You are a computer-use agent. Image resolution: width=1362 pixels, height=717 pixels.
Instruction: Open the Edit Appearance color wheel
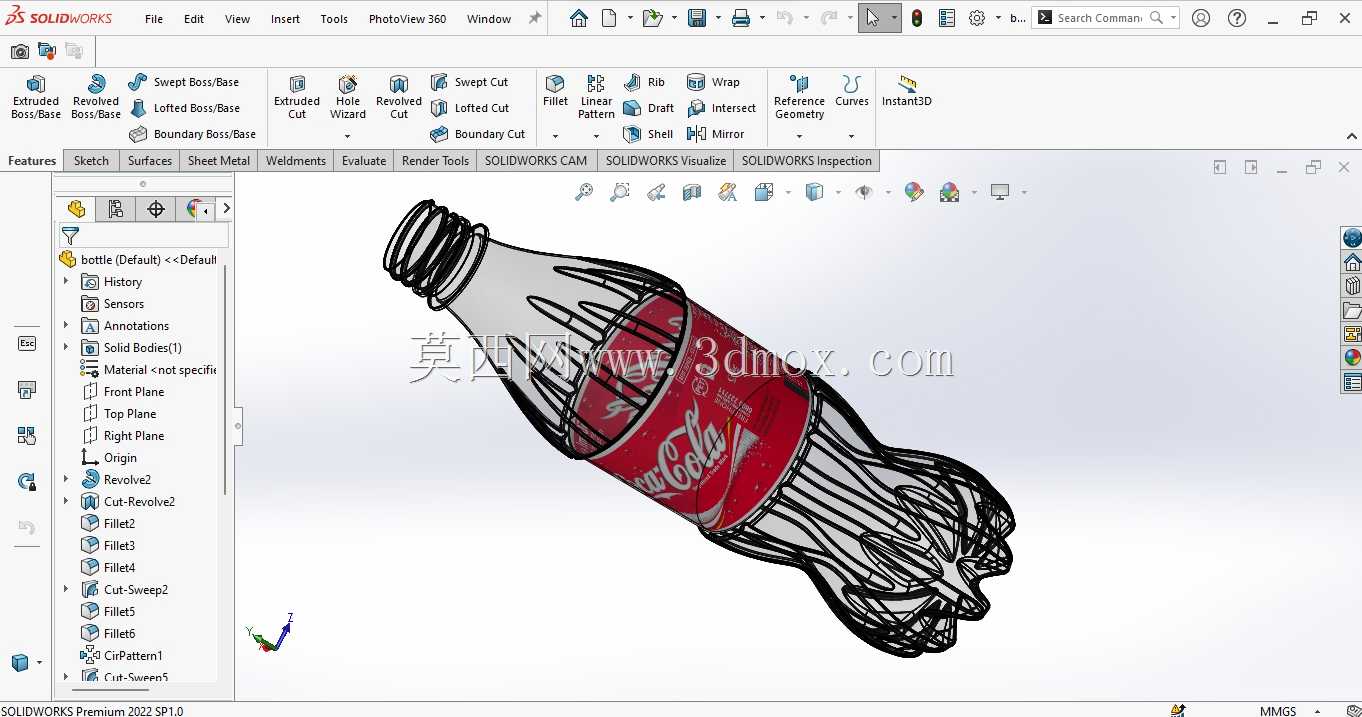[914, 192]
